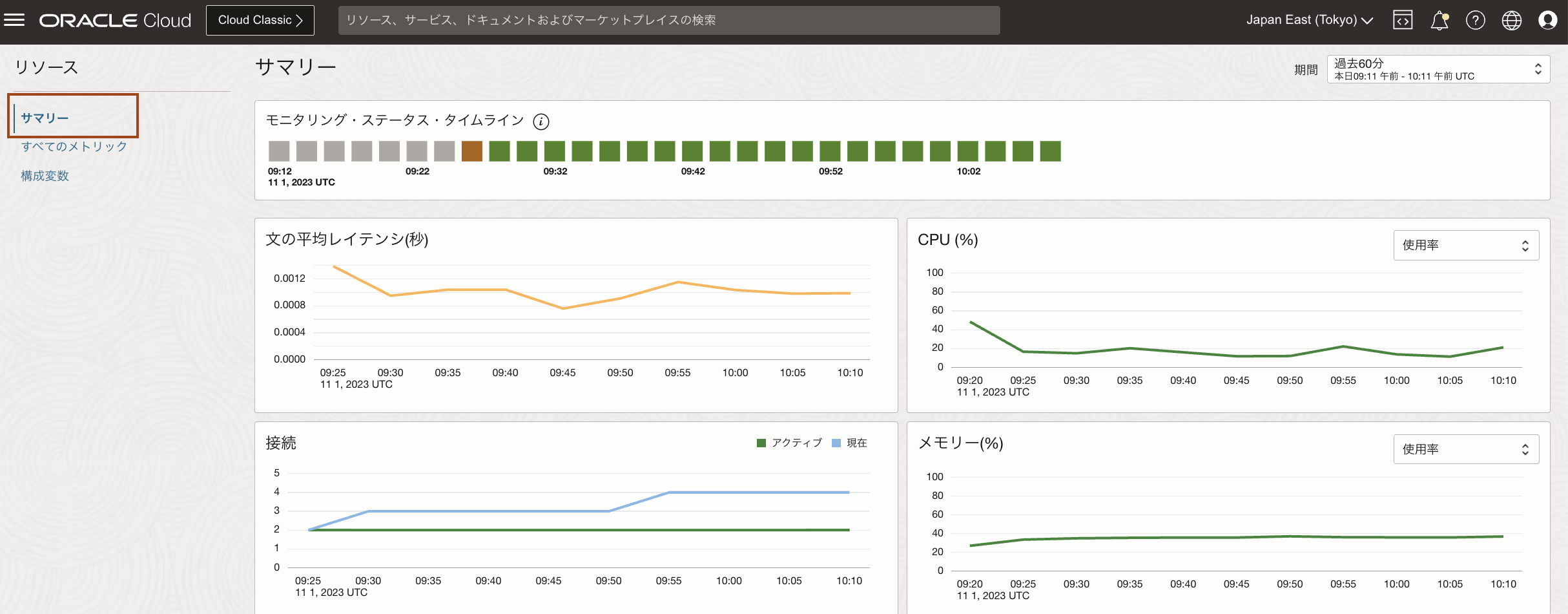Open the Cloud Shell developer tools icon

pyautogui.click(x=1402, y=20)
